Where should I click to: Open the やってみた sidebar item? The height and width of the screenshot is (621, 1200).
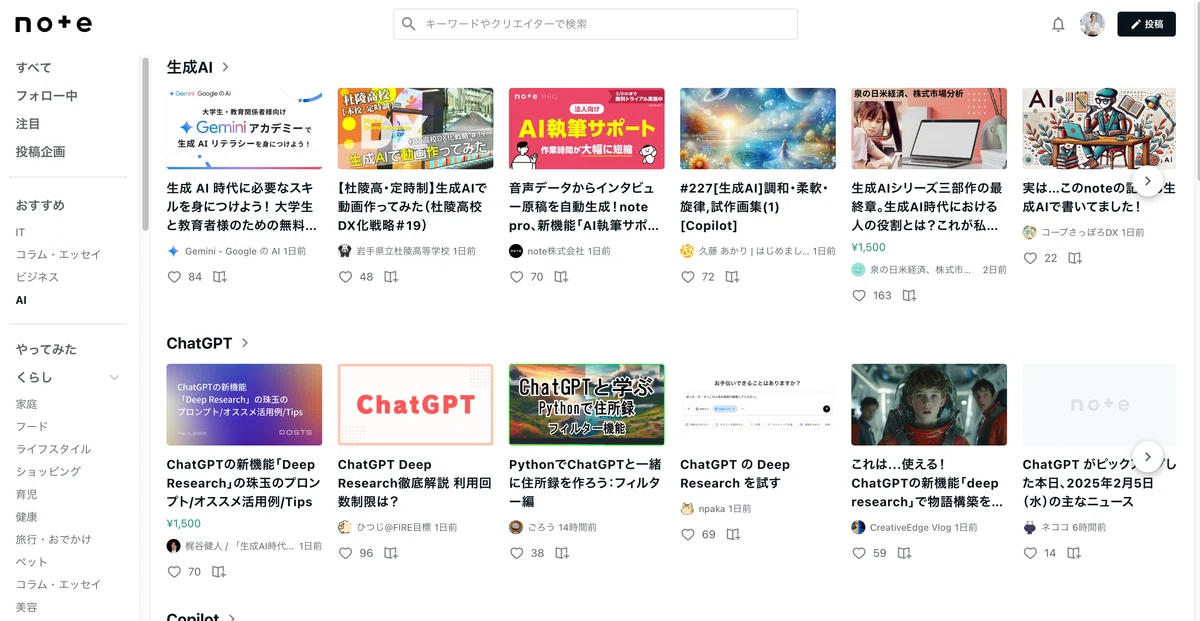click(46, 350)
